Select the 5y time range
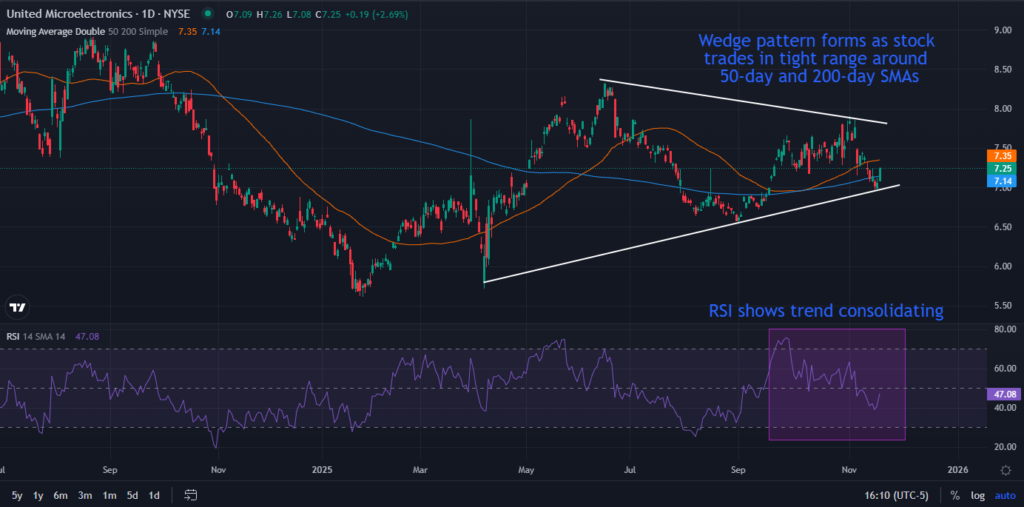Image resolution: width=1024 pixels, height=507 pixels. pos(17,495)
